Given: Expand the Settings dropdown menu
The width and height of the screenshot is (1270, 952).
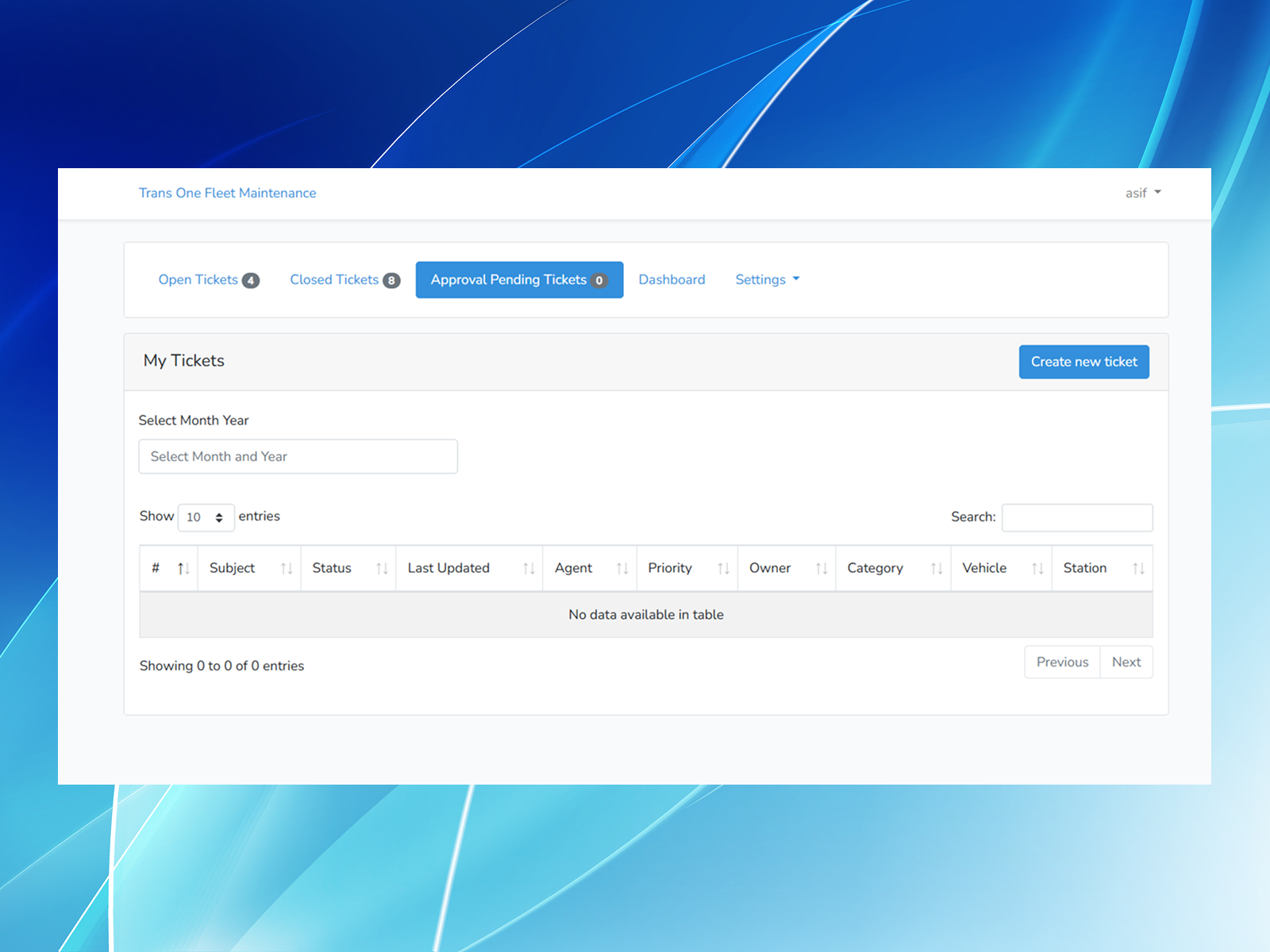Looking at the screenshot, I should (x=768, y=279).
